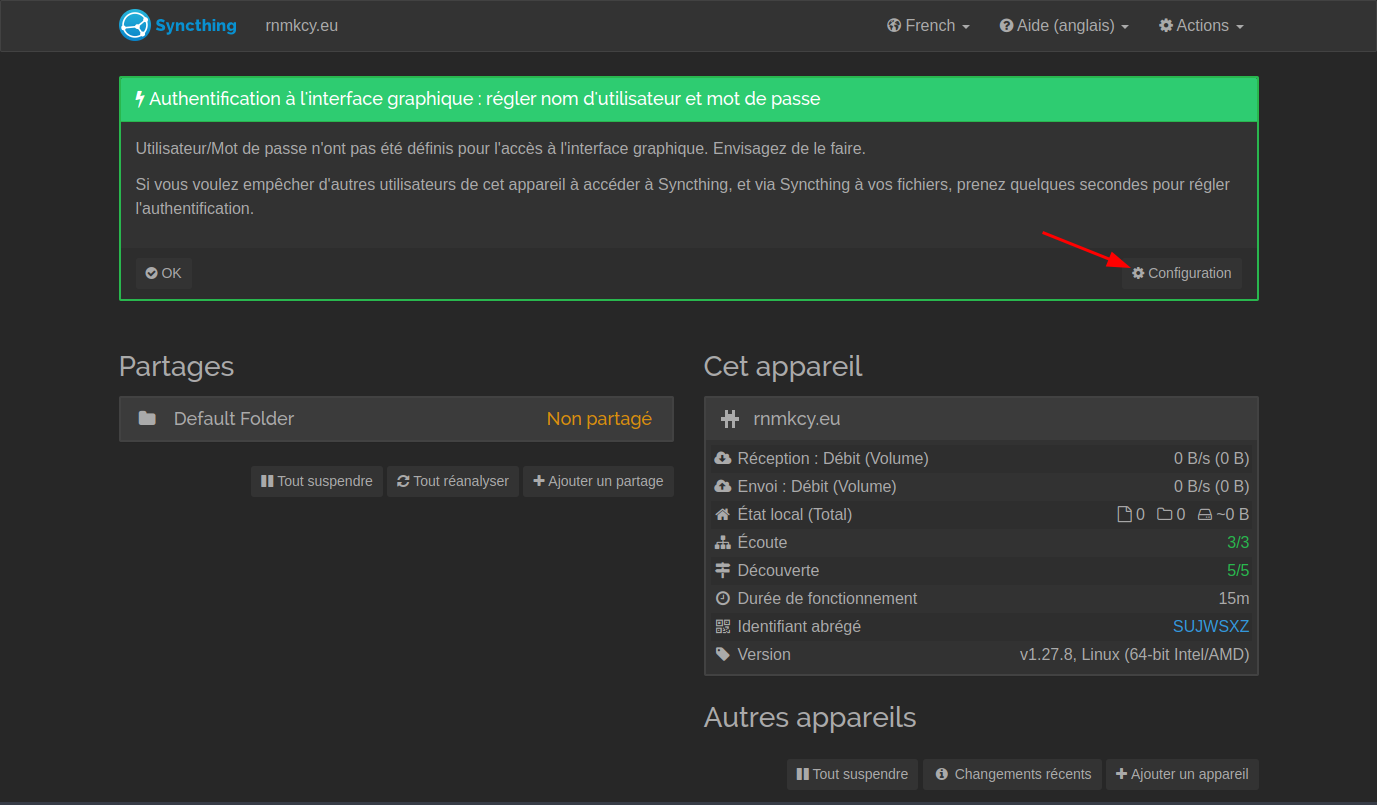The width and height of the screenshot is (1377, 805).
Task: Expand the Actions menu
Action: 1201,26
